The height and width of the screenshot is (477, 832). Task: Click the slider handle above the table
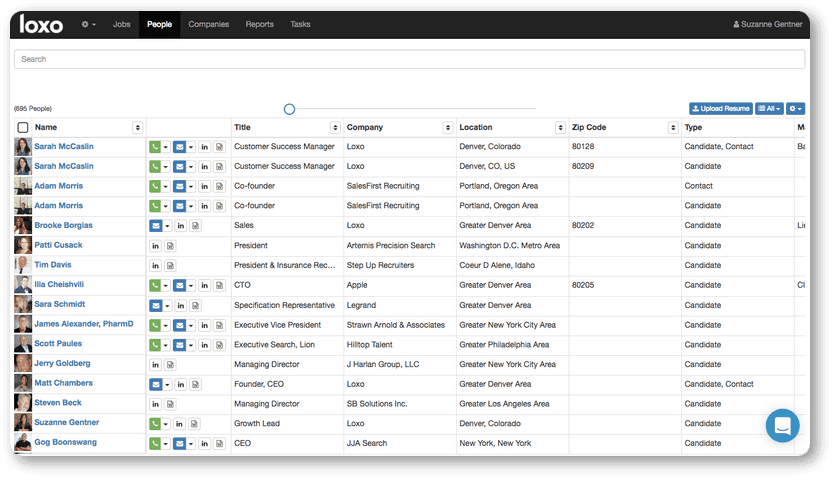pos(289,109)
